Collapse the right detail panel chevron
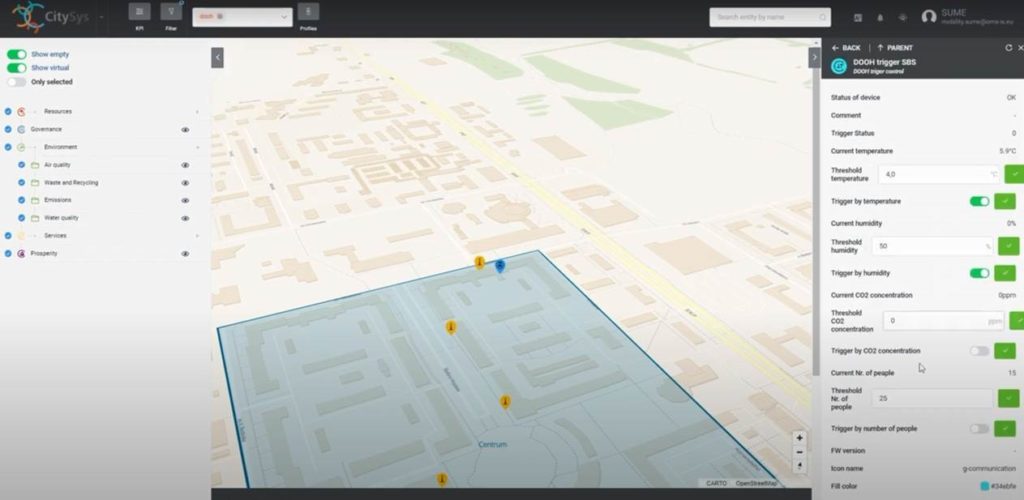1024x500 pixels. 814,57
